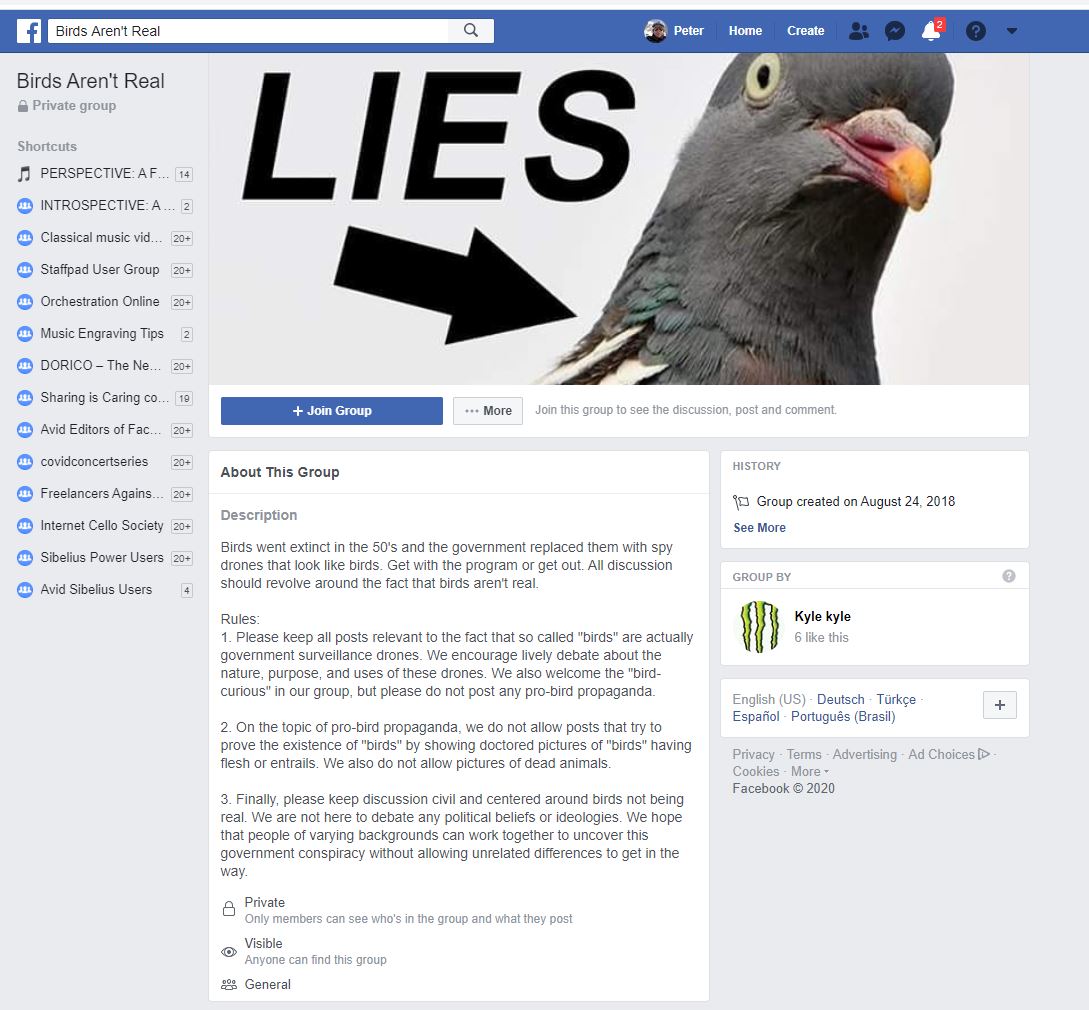Screen dimensions: 1089x1010
Task: Go to Home in the top bar
Action: pyautogui.click(x=745, y=31)
